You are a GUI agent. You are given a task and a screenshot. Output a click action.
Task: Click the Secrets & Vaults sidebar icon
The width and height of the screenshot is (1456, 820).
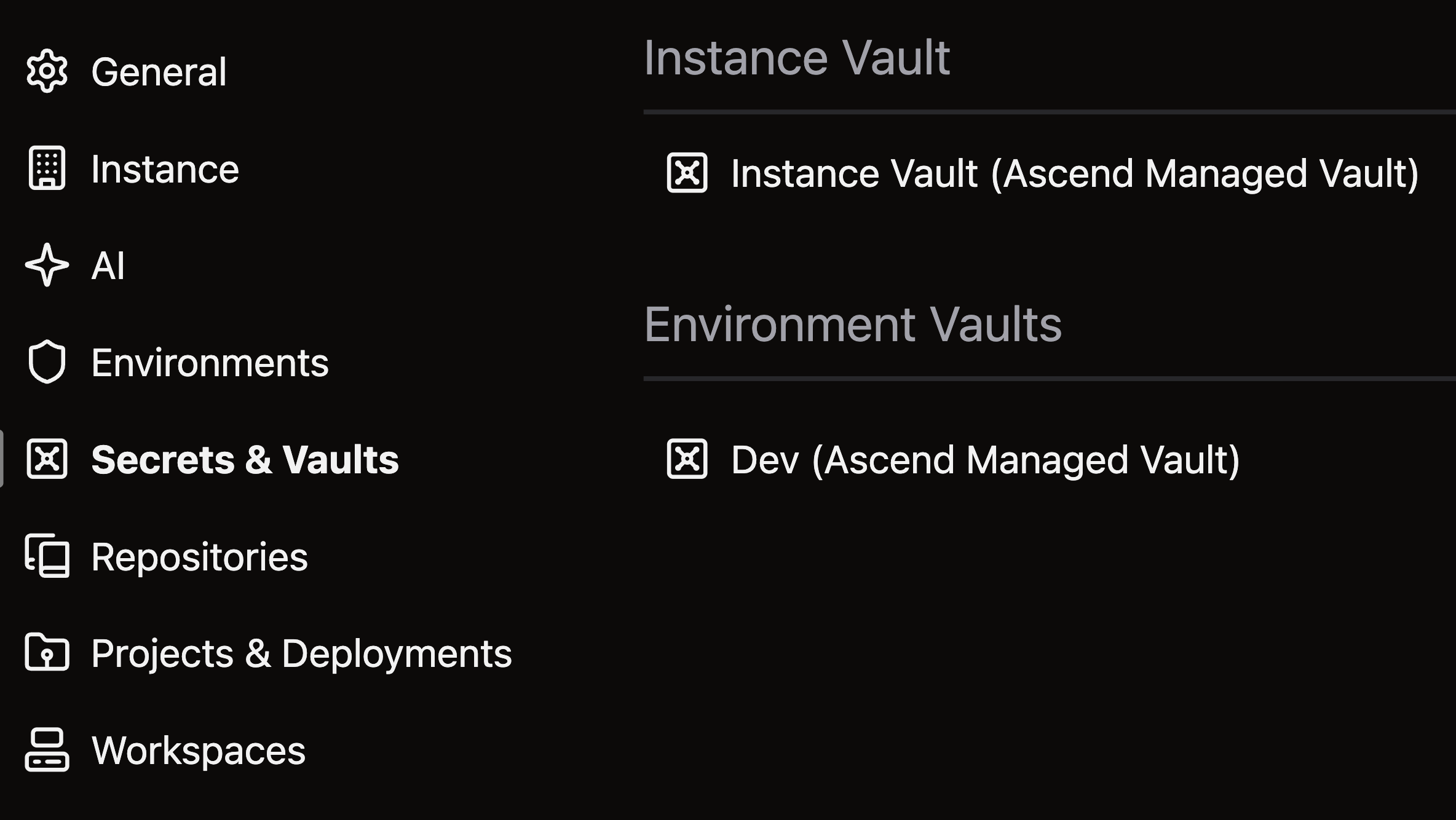click(x=47, y=459)
